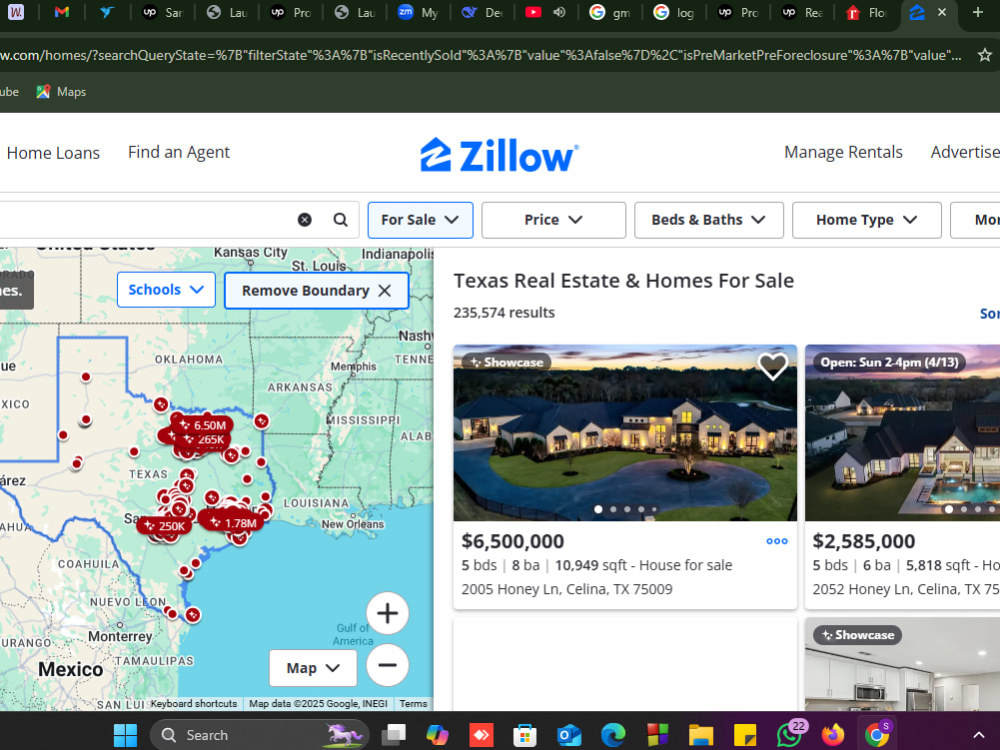This screenshot has width=1000, height=750.
Task: Open the Gmail browser tab
Action: [61, 12]
